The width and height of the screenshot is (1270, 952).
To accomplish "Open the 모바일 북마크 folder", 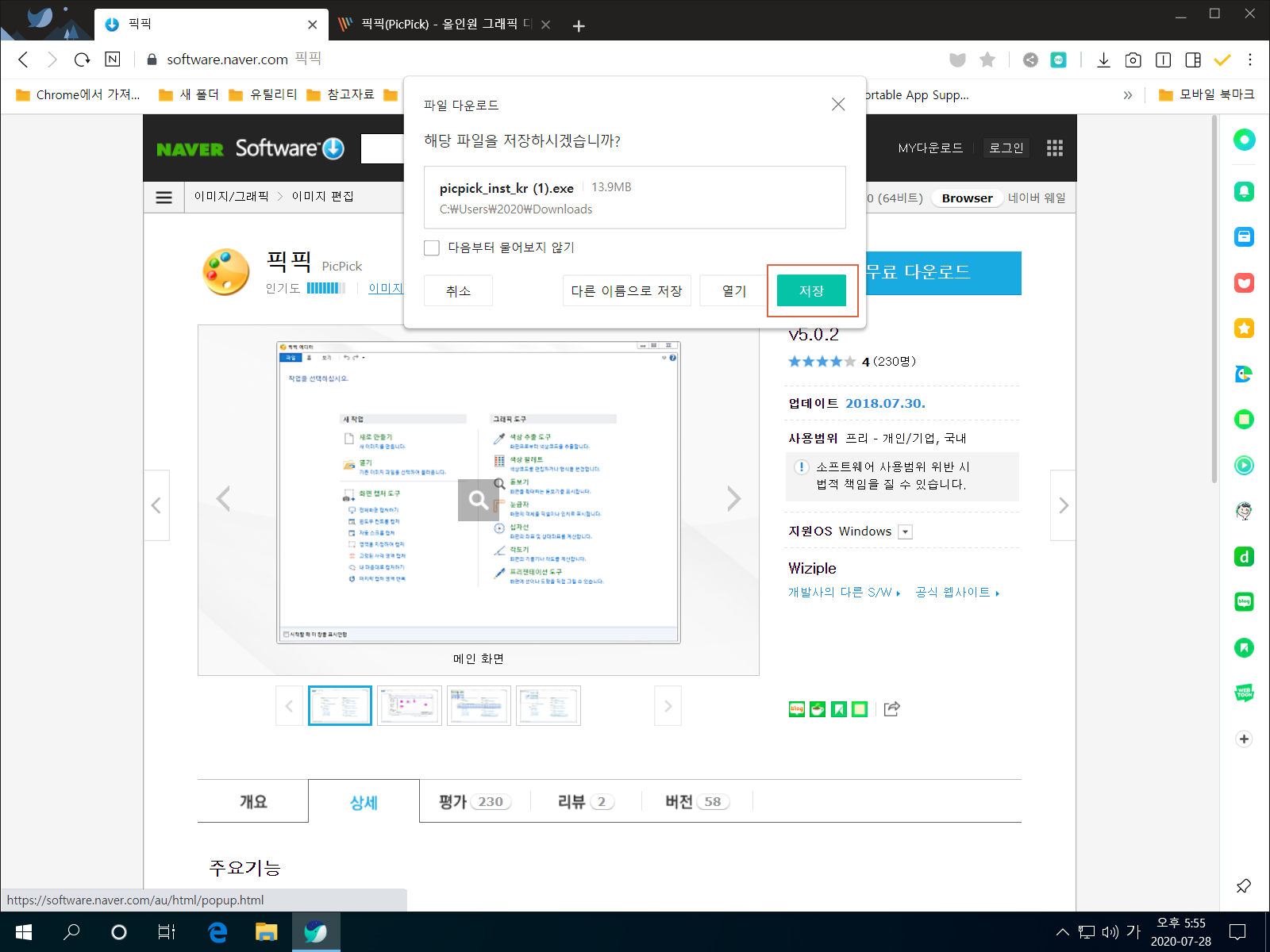I will tap(1206, 94).
